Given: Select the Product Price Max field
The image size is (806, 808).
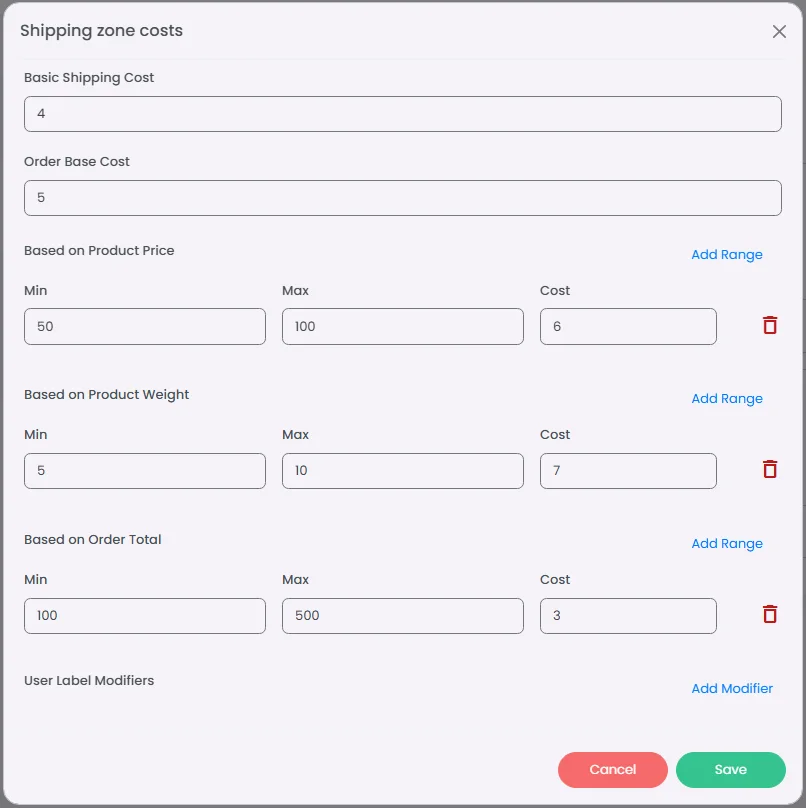Looking at the screenshot, I should click(402, 327).
